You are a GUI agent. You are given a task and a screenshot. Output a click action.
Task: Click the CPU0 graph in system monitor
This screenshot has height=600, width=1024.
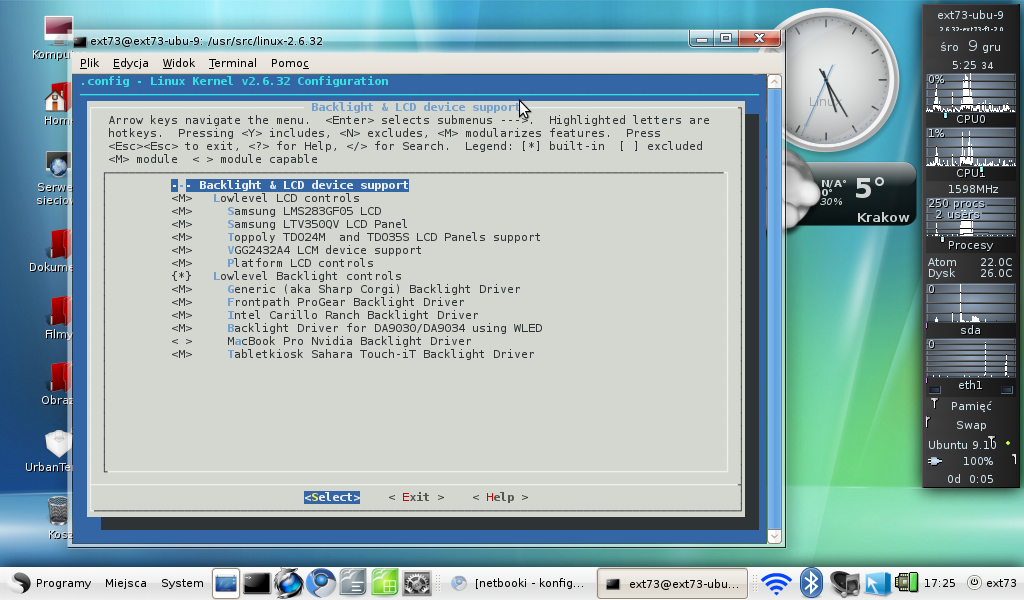click(x=970, y=94)
